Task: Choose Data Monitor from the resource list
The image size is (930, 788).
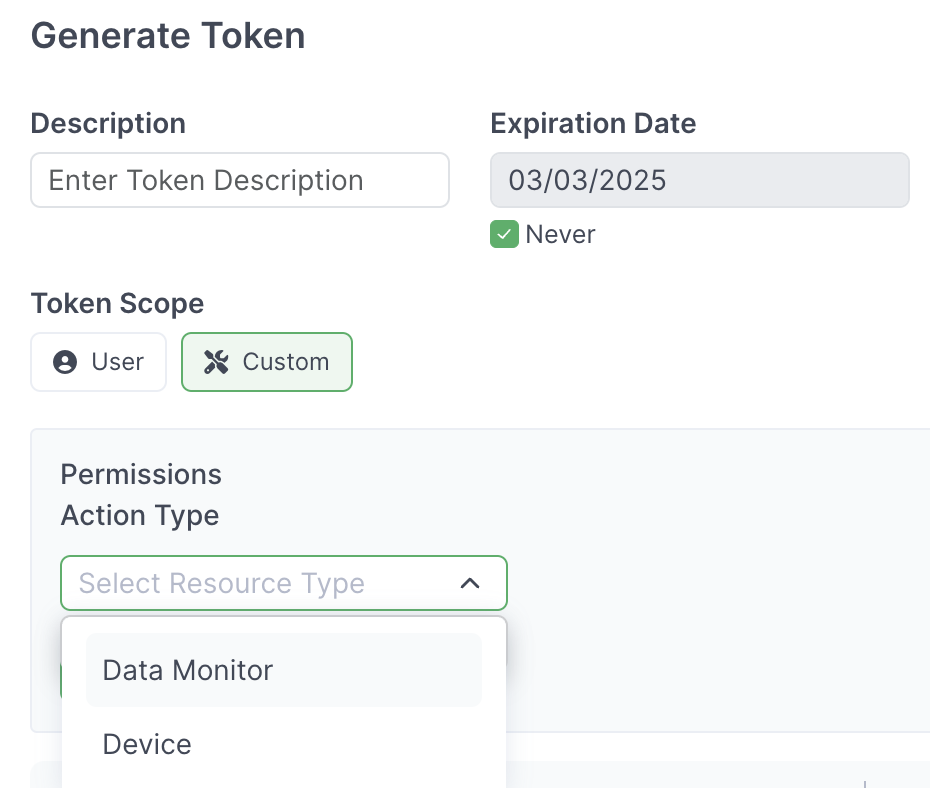Action: [284, 670]
